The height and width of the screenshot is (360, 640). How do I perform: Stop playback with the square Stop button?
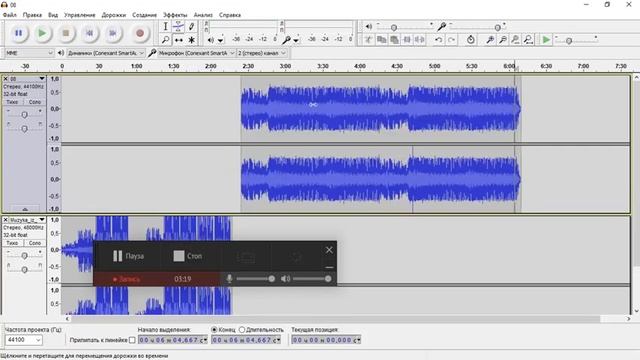[66, 33]
